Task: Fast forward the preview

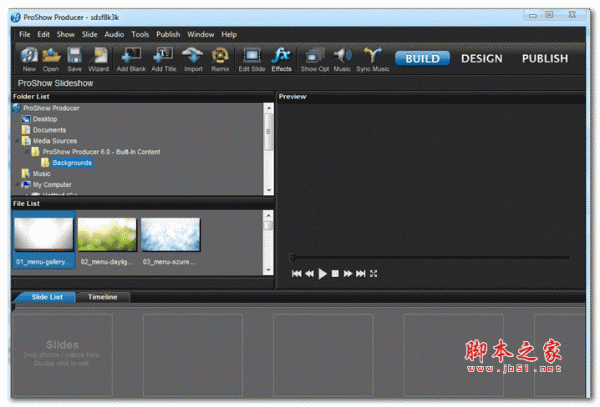Action: [x=347, y=274]
